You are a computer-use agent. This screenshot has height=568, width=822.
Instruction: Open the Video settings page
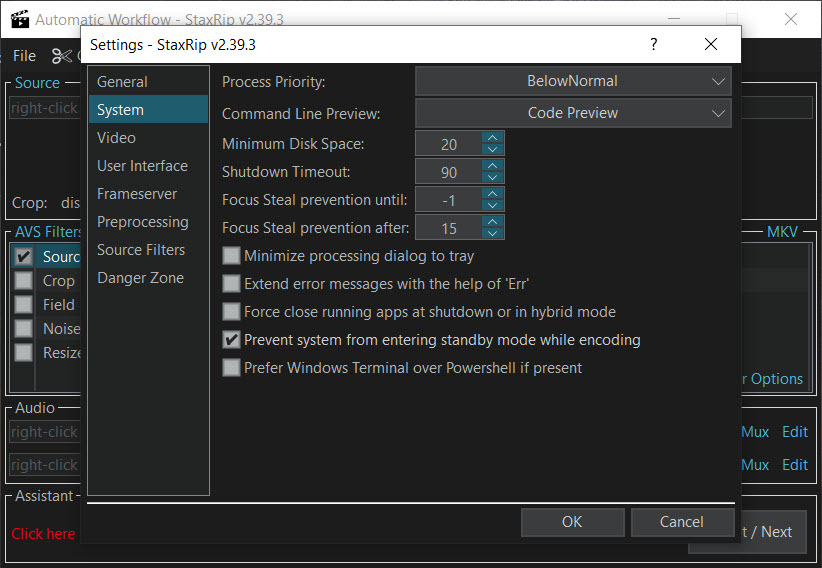click(x=148, y=138)
